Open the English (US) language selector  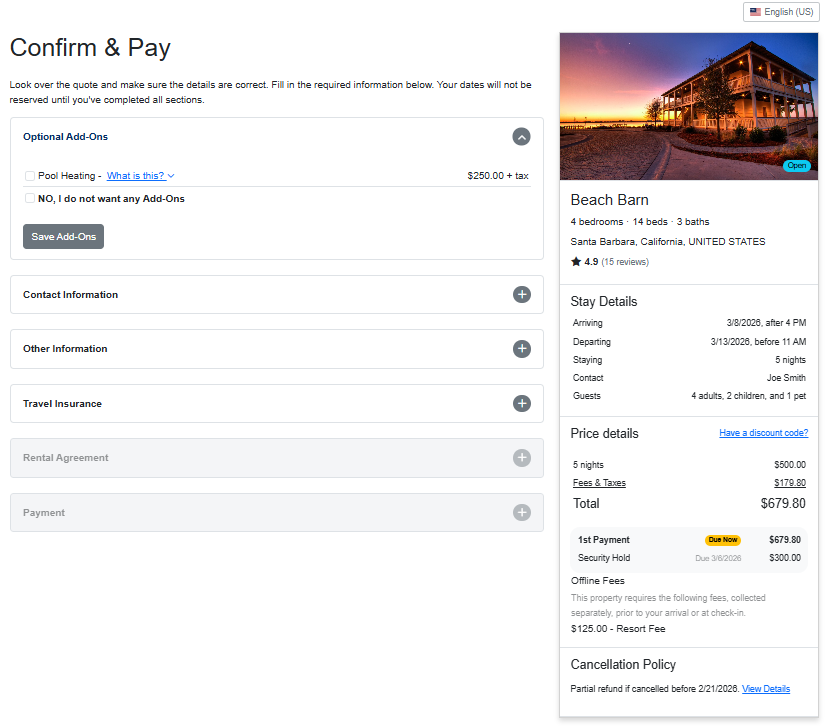pos(781,12)
